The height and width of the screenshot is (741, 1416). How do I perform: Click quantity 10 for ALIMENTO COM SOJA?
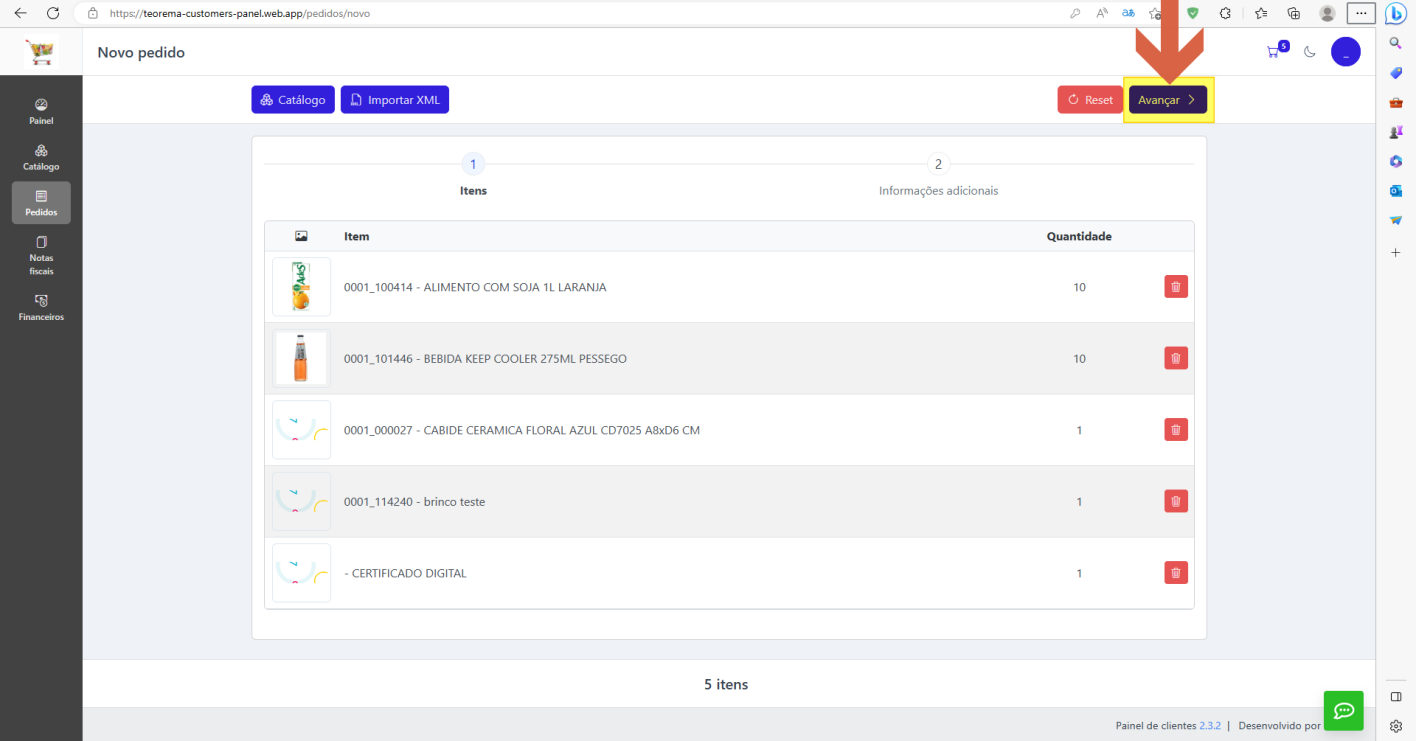coord(1079,287)
